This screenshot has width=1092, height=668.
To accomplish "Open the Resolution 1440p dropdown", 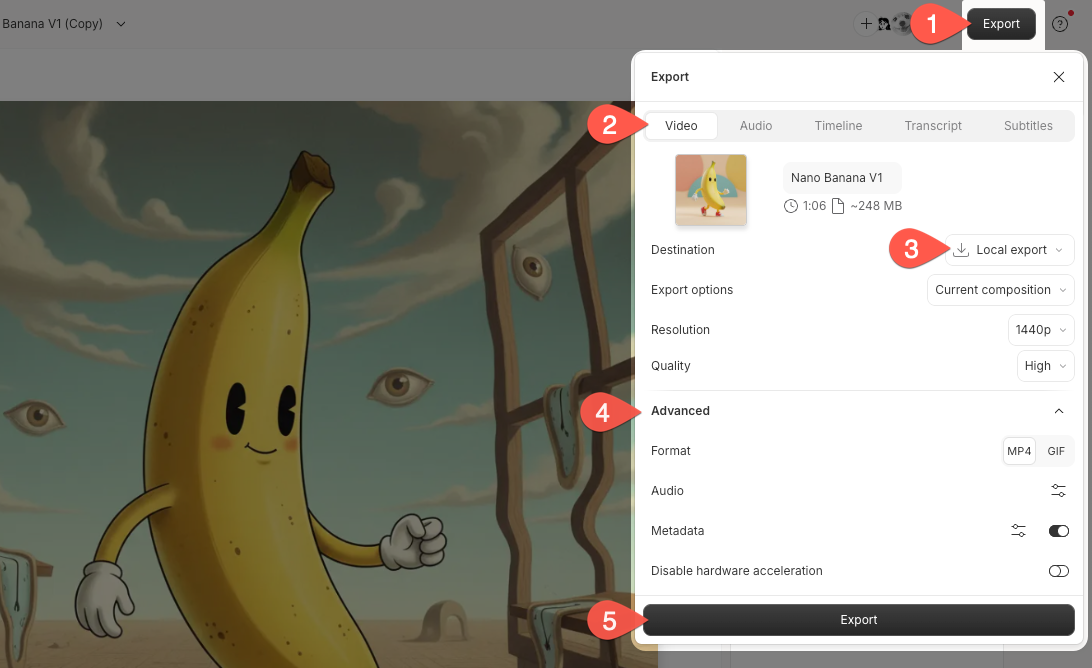I will pyautogui.click(x=1040, y=329).
